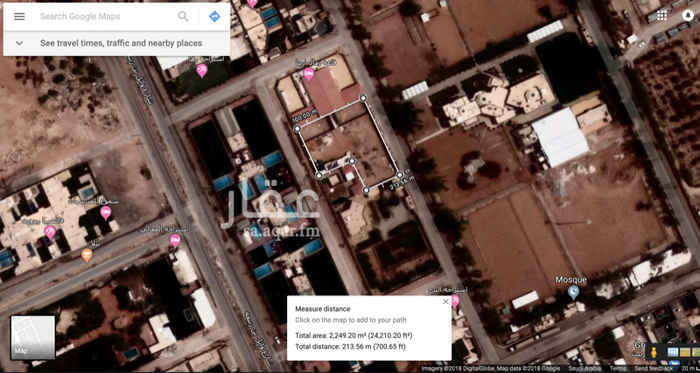Open the Terms link in footer
The image size is (700, 373).
[x=618, y=369]
